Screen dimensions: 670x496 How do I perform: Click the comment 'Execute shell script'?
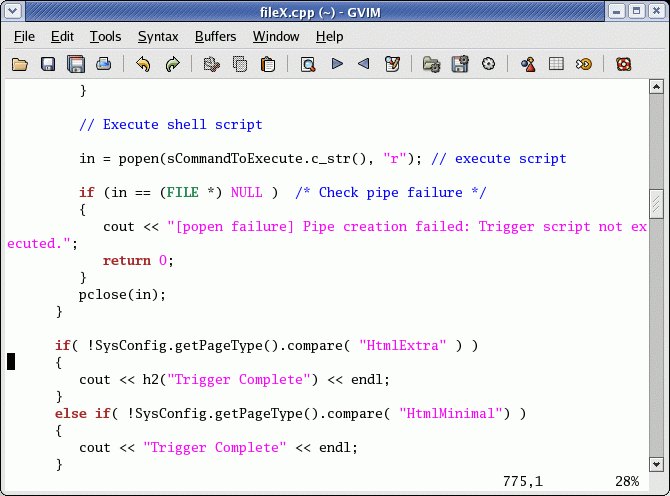(171, 125)
